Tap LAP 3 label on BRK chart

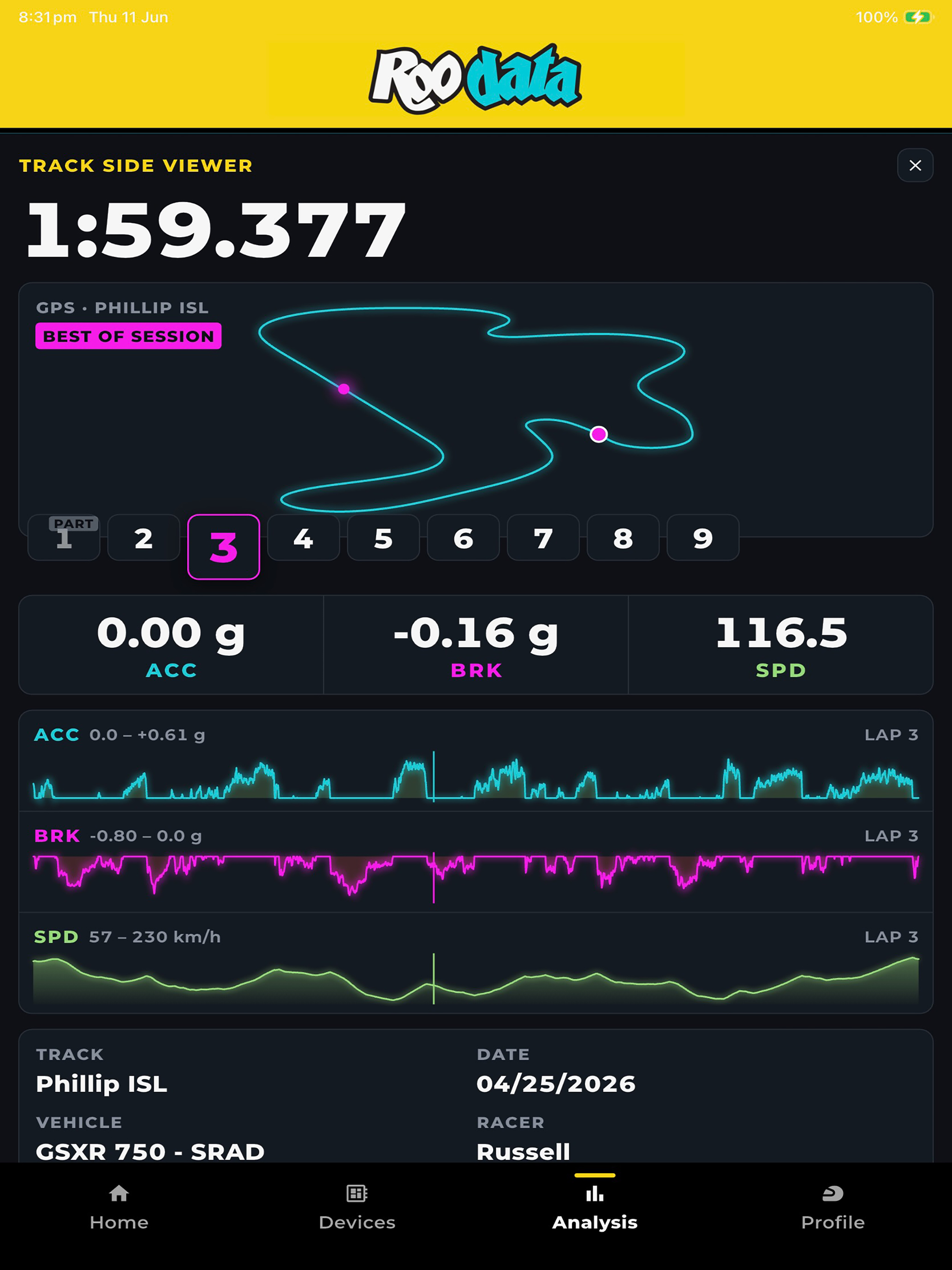pos(891,836)
